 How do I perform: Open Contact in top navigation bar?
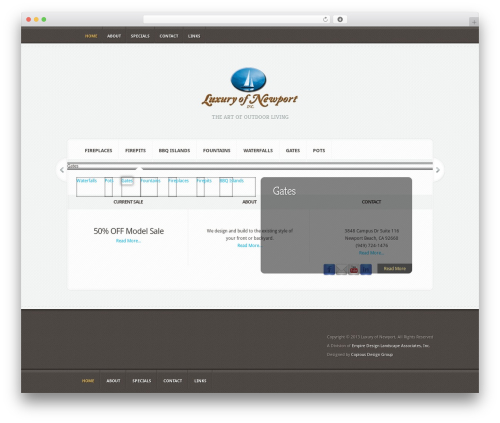(169, 36)
